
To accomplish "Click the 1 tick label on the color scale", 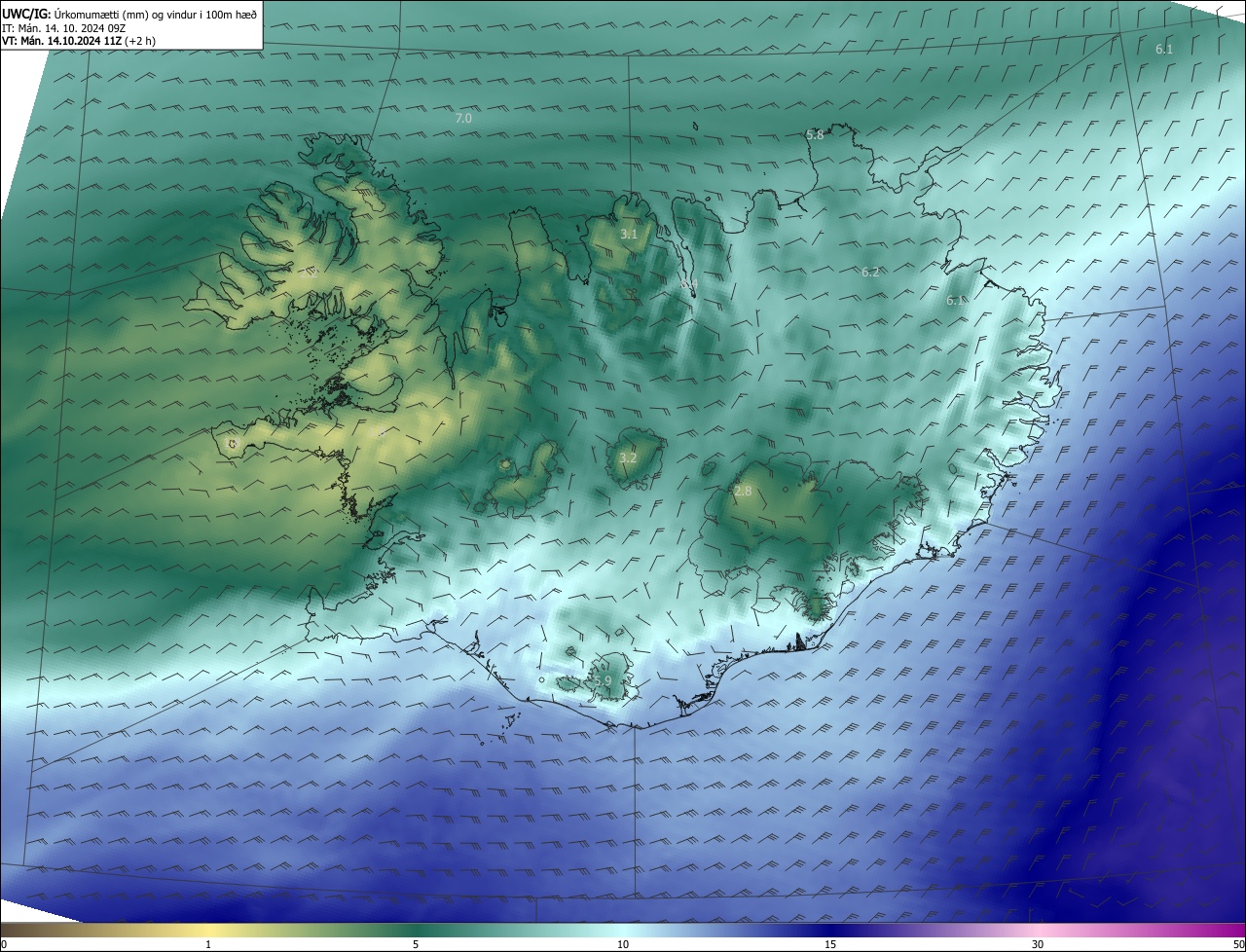I will tap(208, 944).
